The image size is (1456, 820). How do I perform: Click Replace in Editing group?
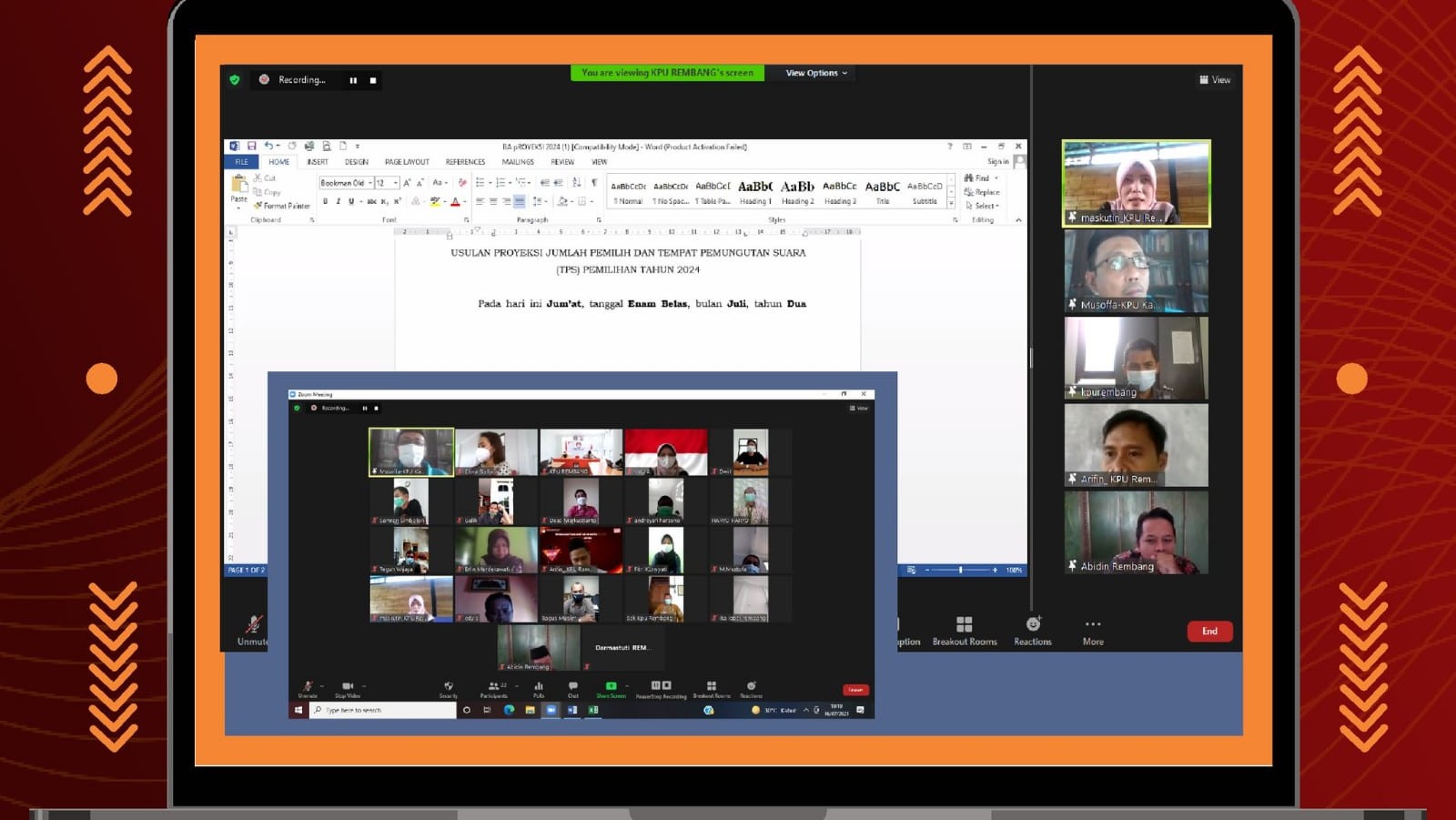click(982, 192)
